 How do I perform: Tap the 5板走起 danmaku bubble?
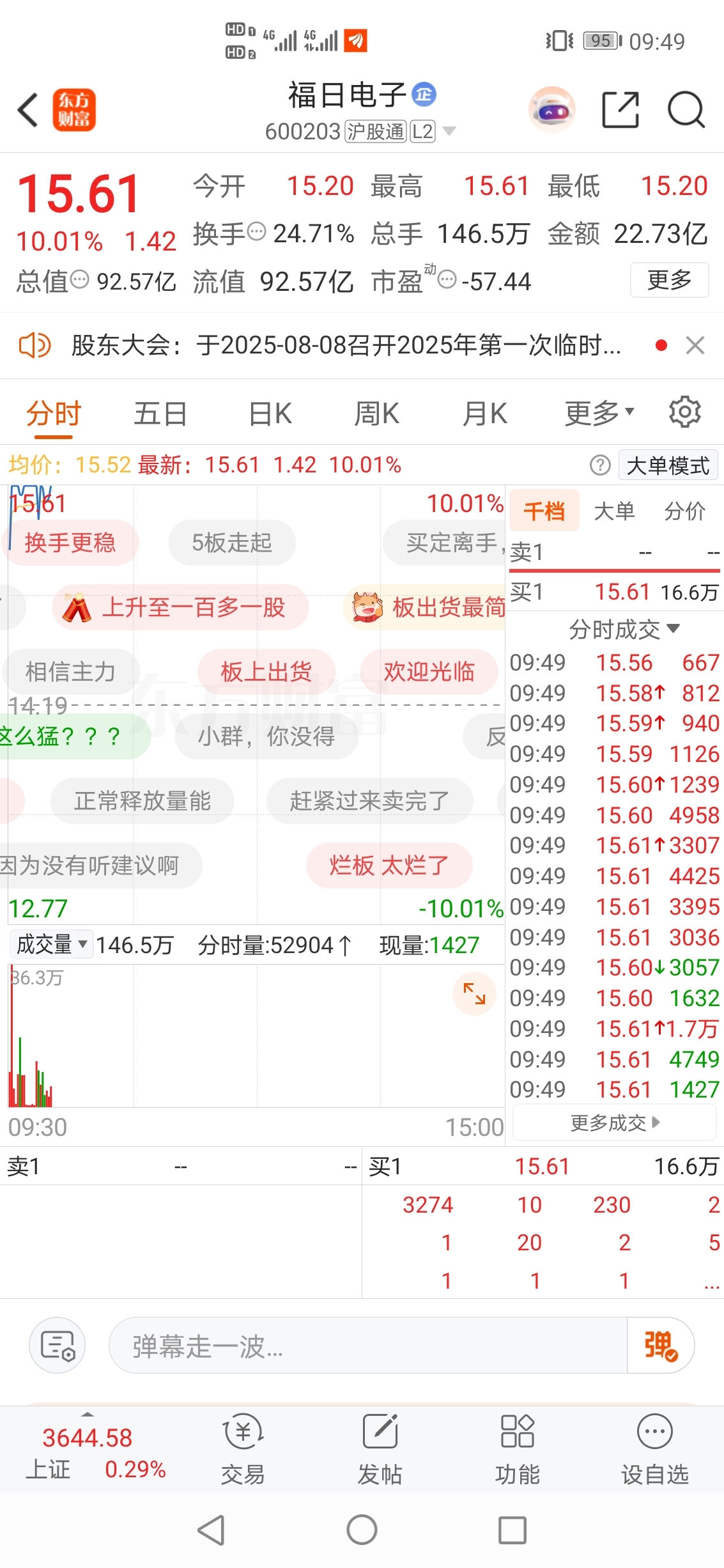click(232, 543)
